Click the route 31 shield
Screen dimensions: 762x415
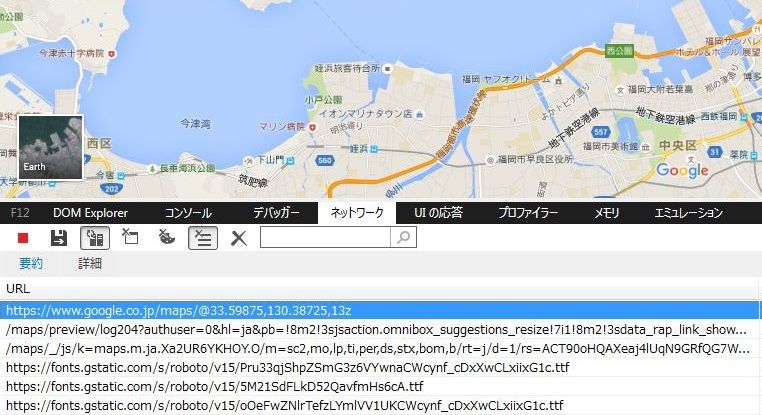coord(714,152)
